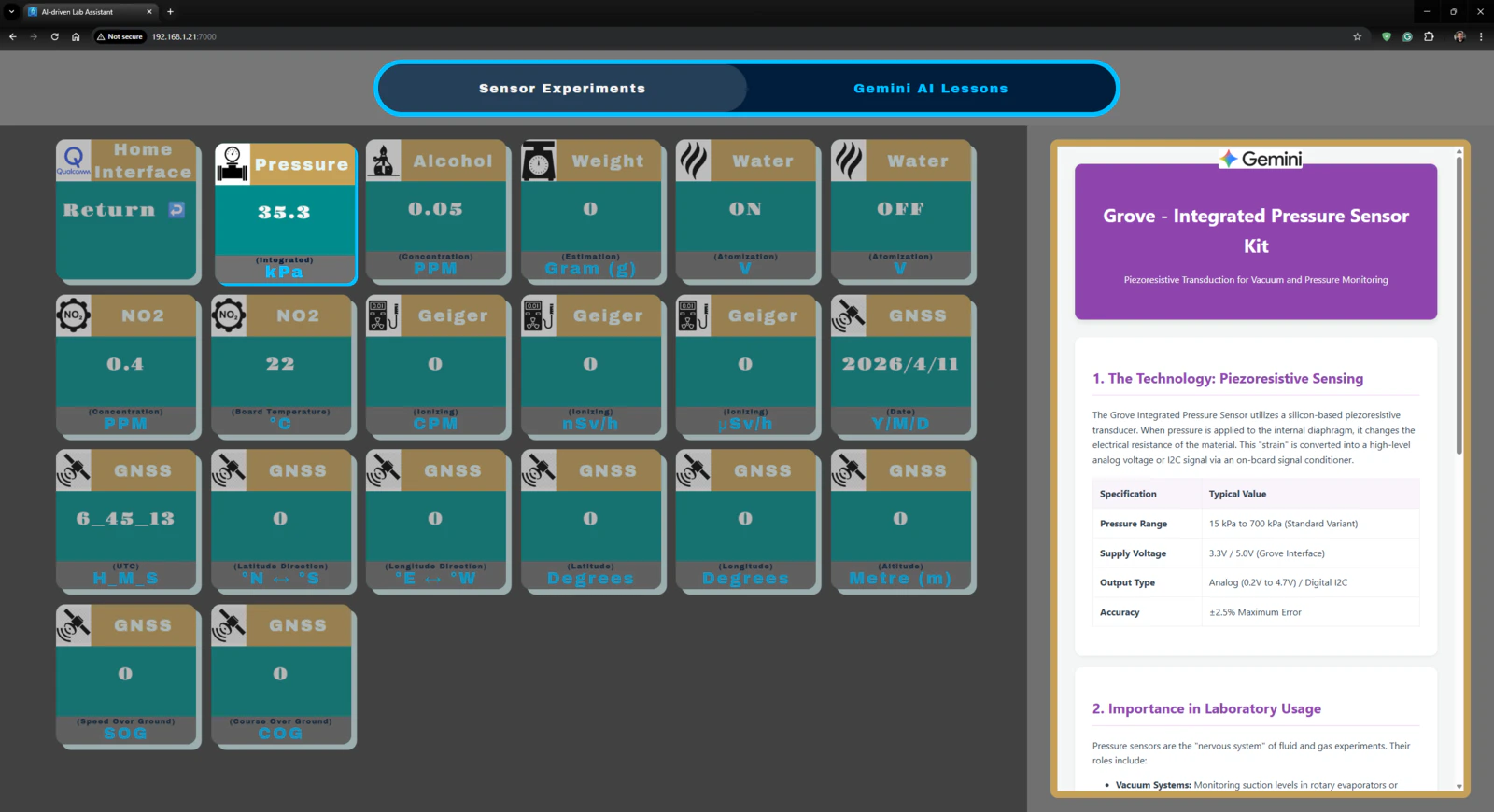This screenshot has width=1494, height=812.
Task: Click the satellite icon on the GNSS Longitude Direction card
Action: click(384, 470)
